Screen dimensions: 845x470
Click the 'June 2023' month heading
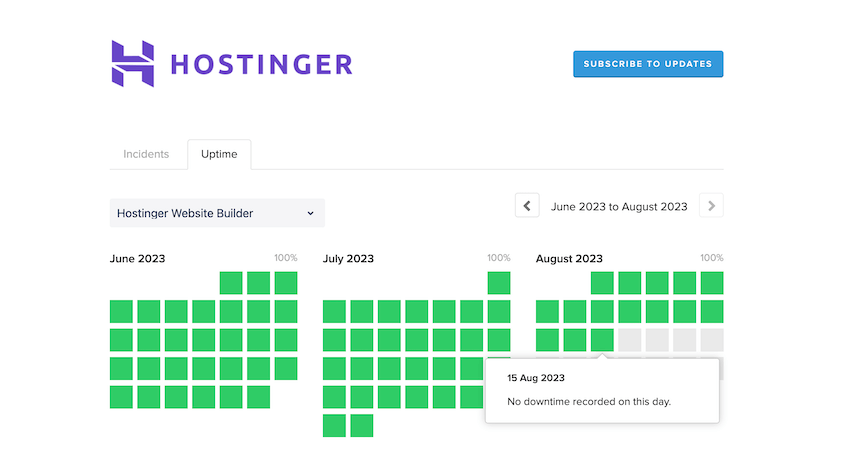(137, 259)
